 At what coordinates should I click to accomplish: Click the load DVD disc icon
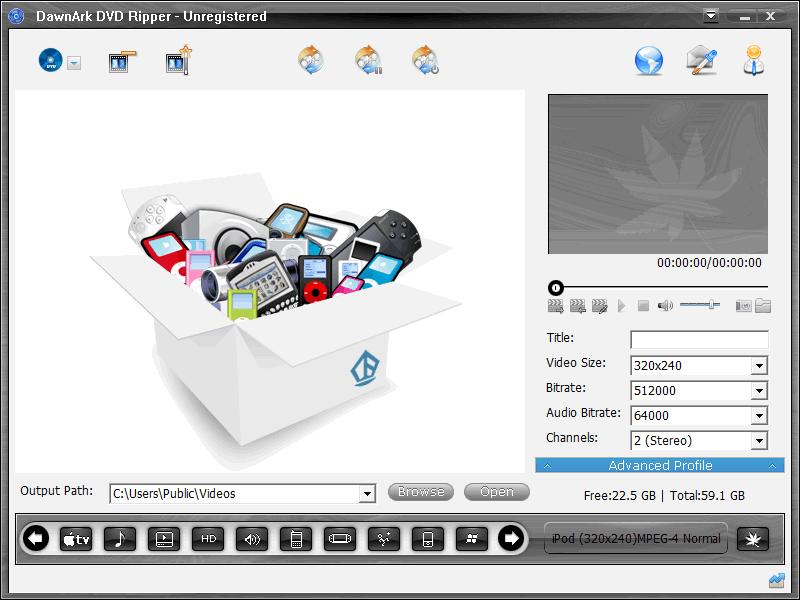point(51,60)
